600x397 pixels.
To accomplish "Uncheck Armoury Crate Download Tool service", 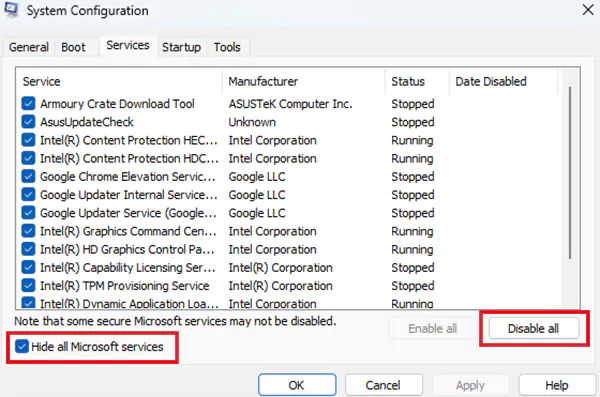I will point(28,103).
